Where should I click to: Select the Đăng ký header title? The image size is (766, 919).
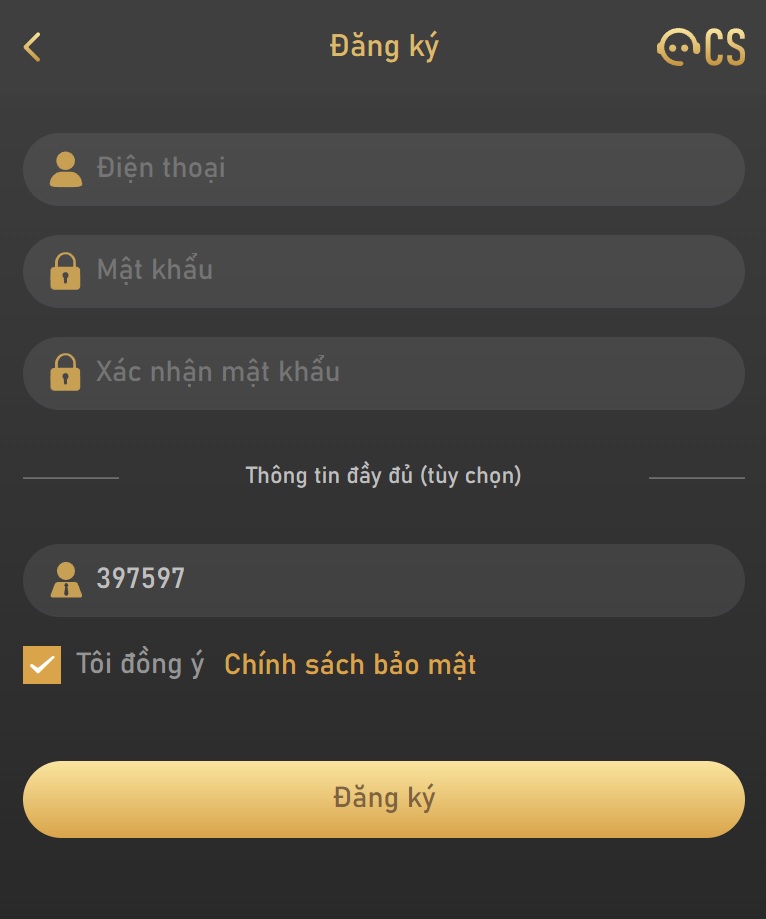(x=383, y=46)
